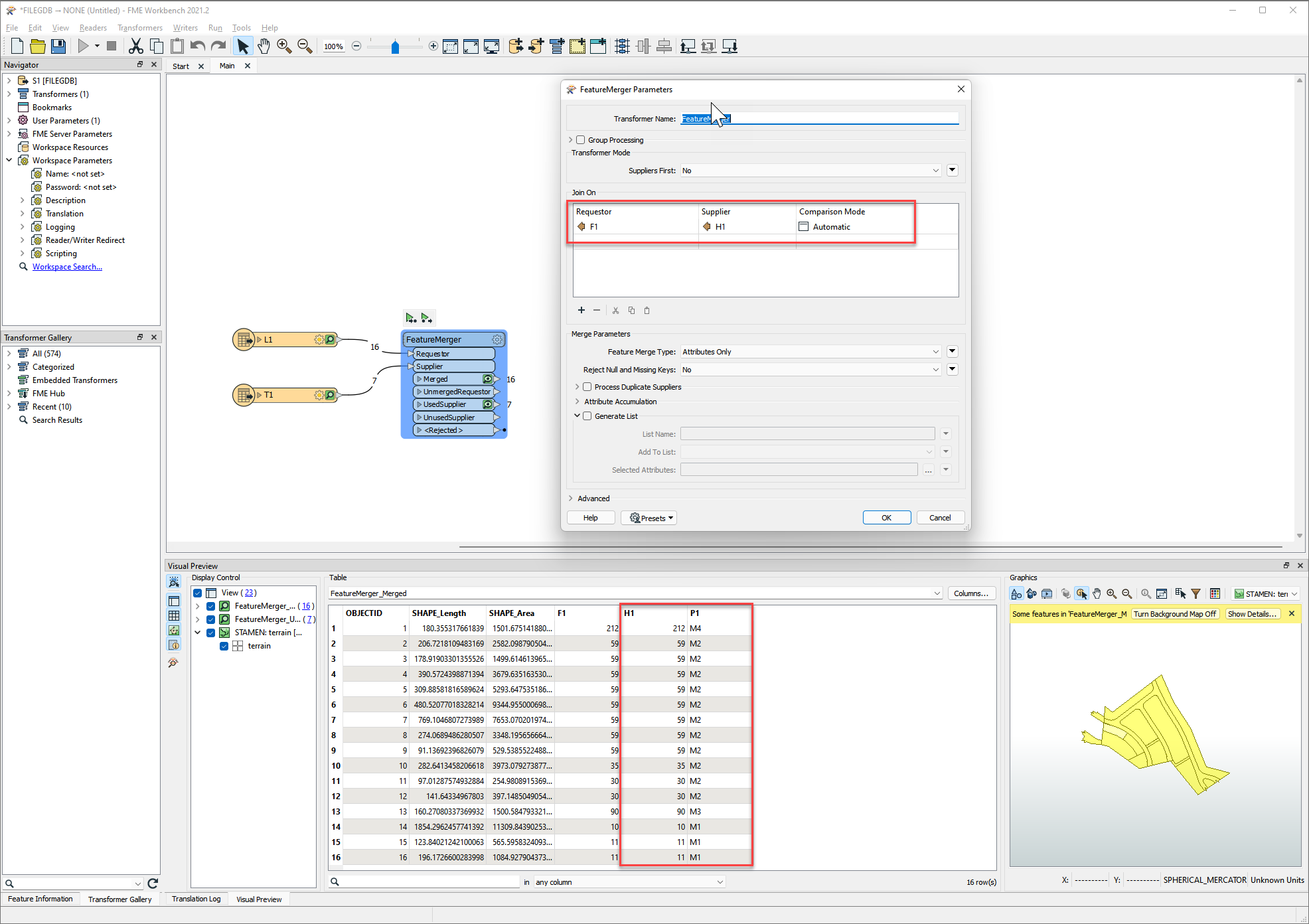Expand the Advanced section
The image size is (1309, 924).
pos(571,499)
